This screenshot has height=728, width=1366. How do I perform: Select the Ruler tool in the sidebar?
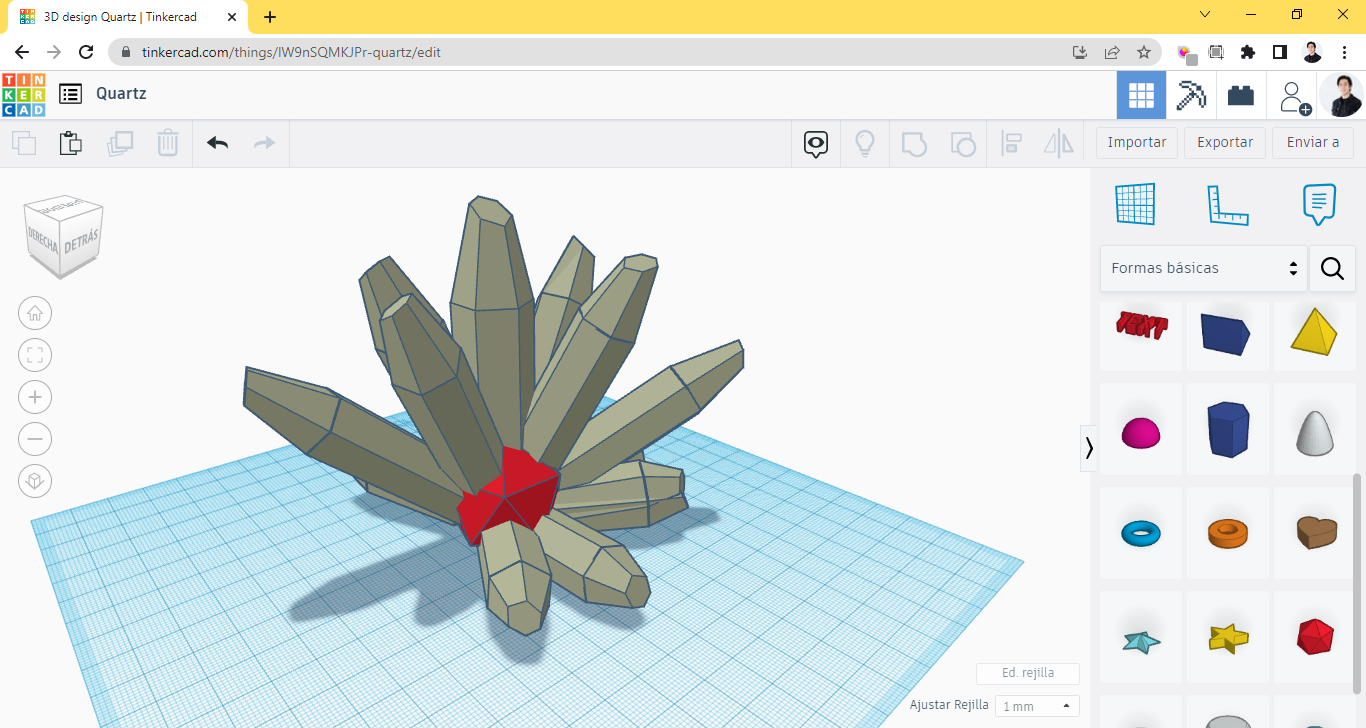[x=1228, y=203]
